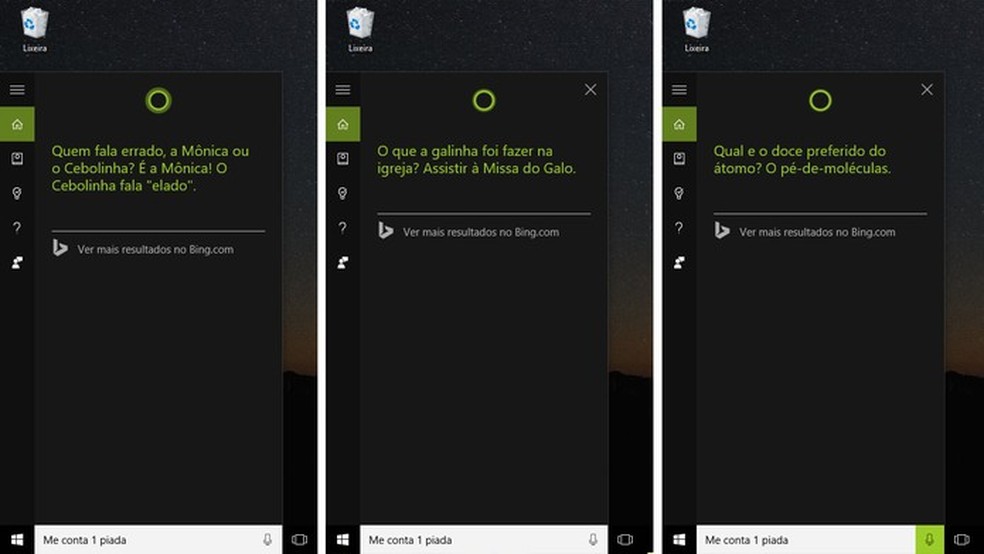984x554 pixels.
Task: Open the lightbulb Reminders icon in the galinha joke panel
Action: click(343, 193)
